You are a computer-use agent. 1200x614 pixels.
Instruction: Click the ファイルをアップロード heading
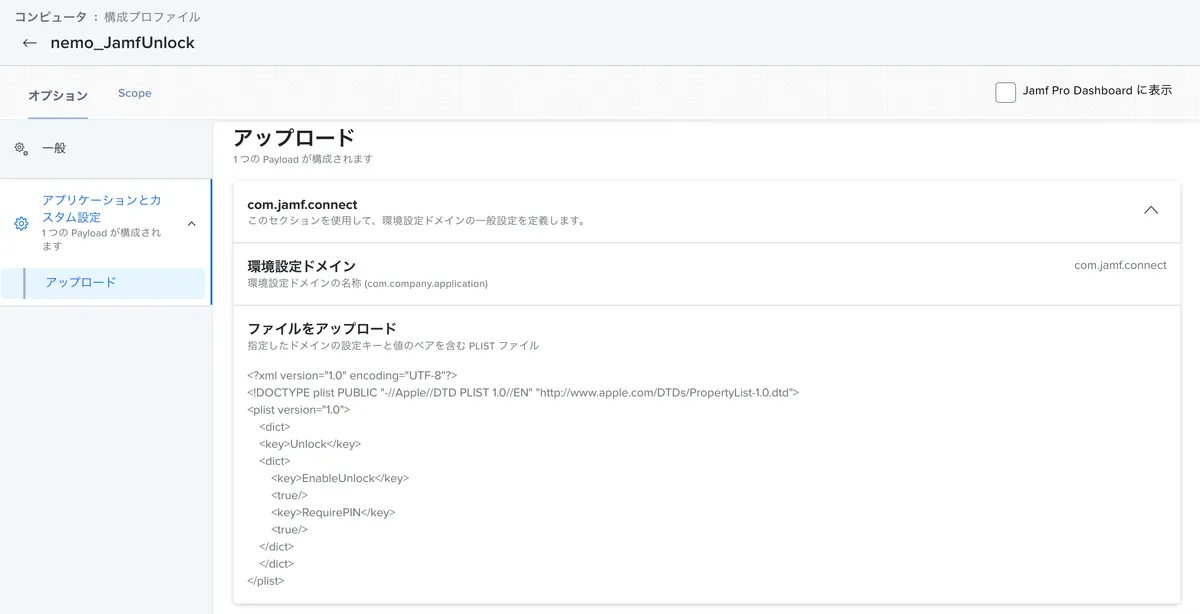point(322,328)
